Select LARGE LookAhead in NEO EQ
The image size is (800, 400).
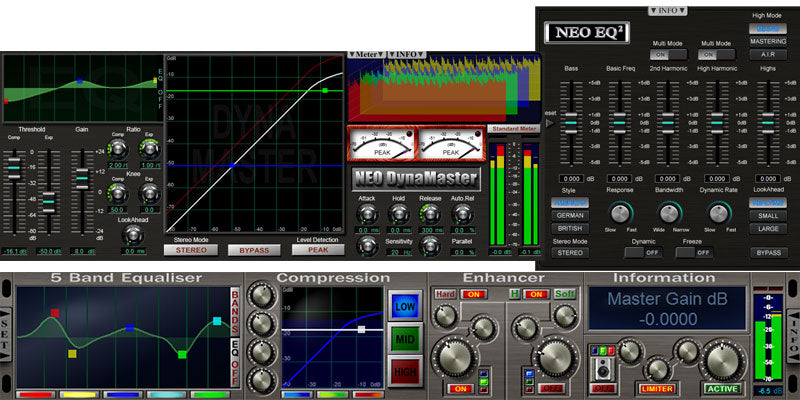(x=768, y=229)
